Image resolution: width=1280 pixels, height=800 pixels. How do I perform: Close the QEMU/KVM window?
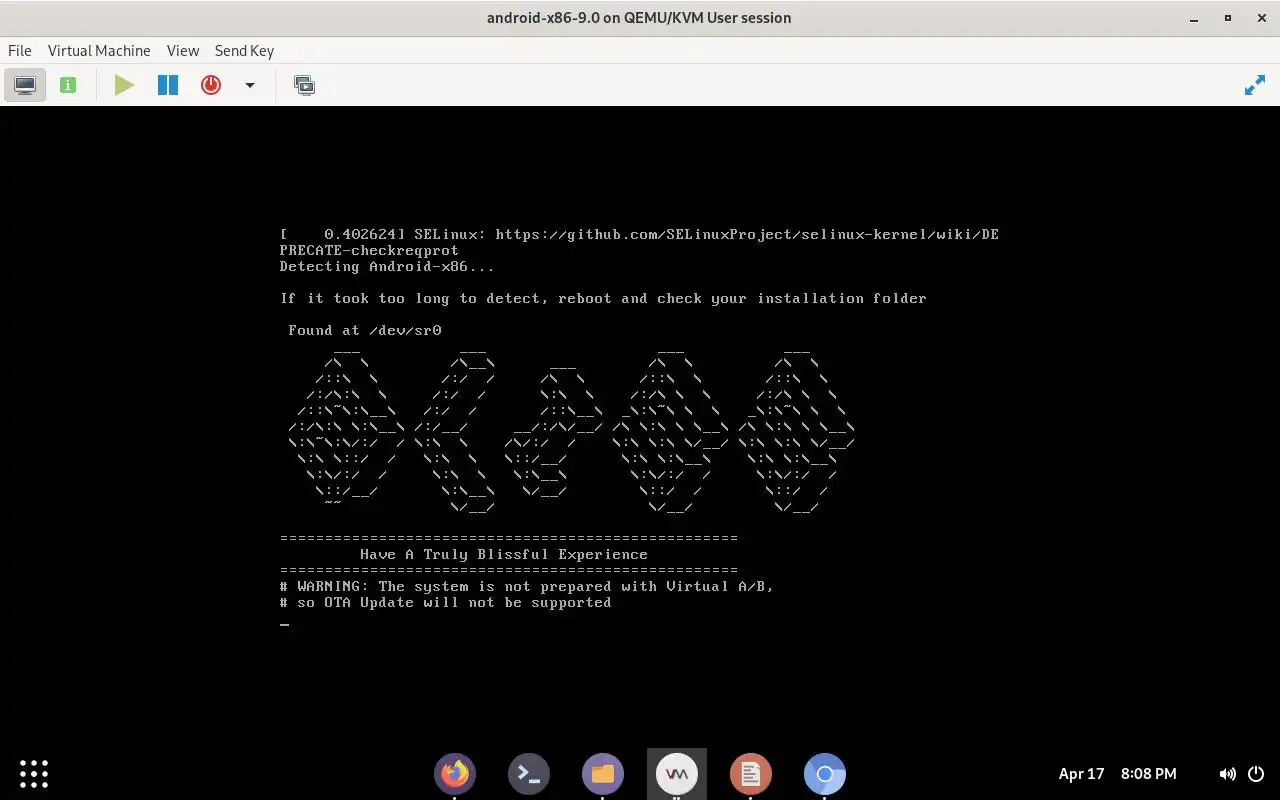tap(1261, 18)
